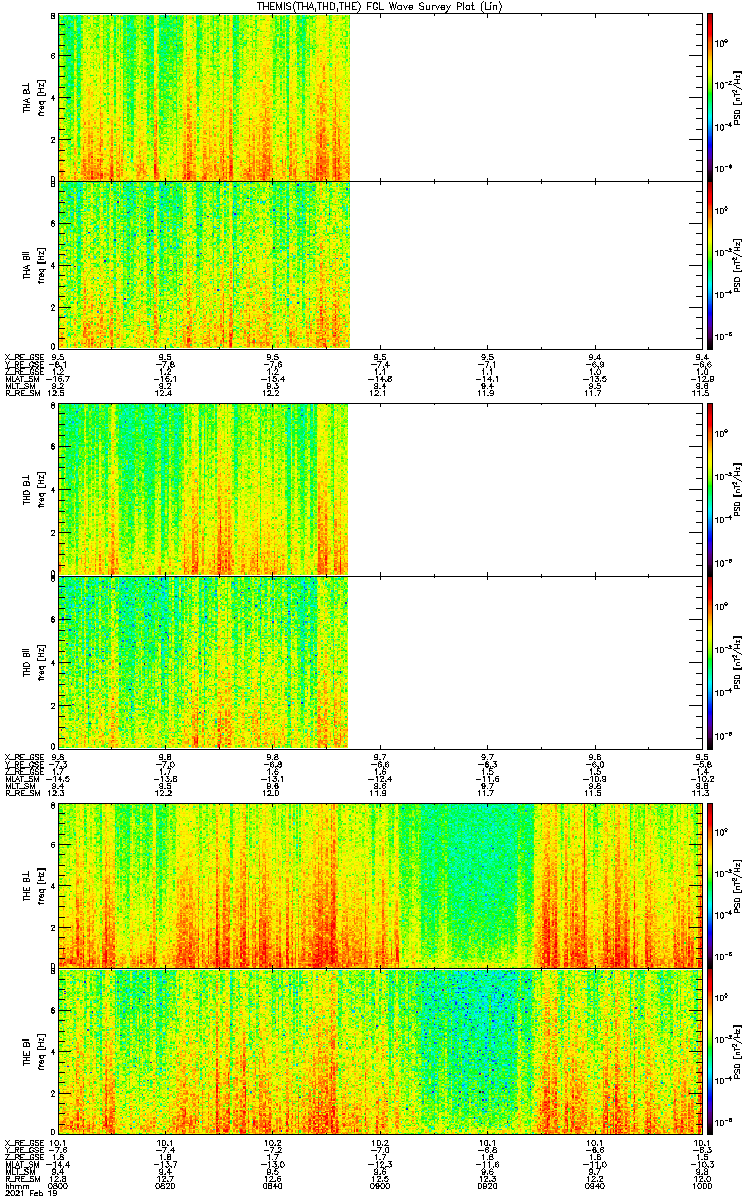The height and width of the screenshot is (1200, 750).
Task: Click the THE B⊥ spectrogram panel
Action: pos(381,884)
